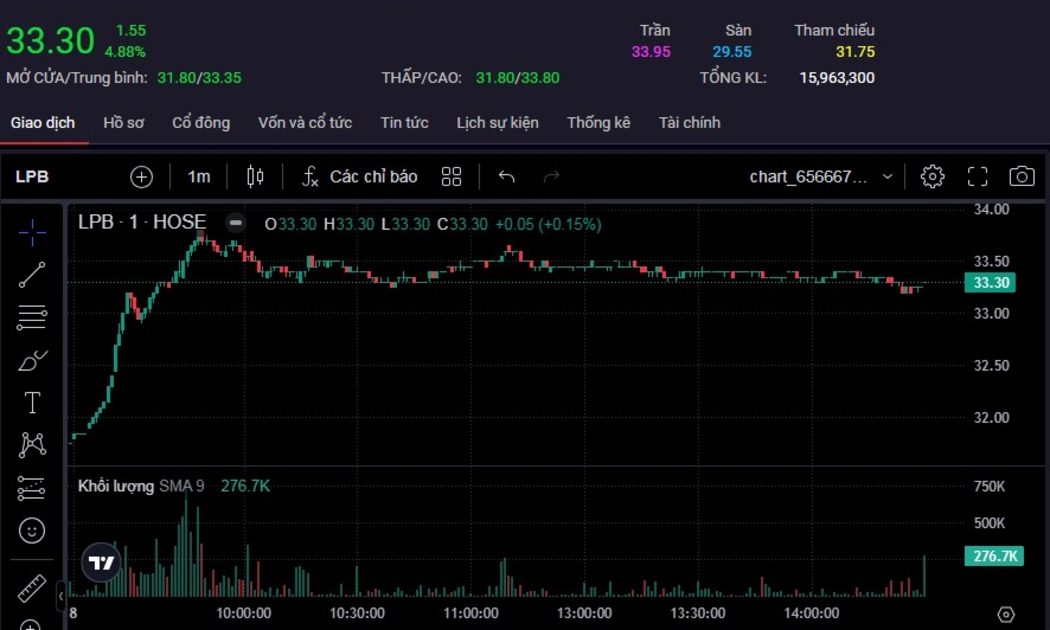Switch to the Hồ sơ tab
This screenshot has width=1050, height=630.
pos(124,123)
